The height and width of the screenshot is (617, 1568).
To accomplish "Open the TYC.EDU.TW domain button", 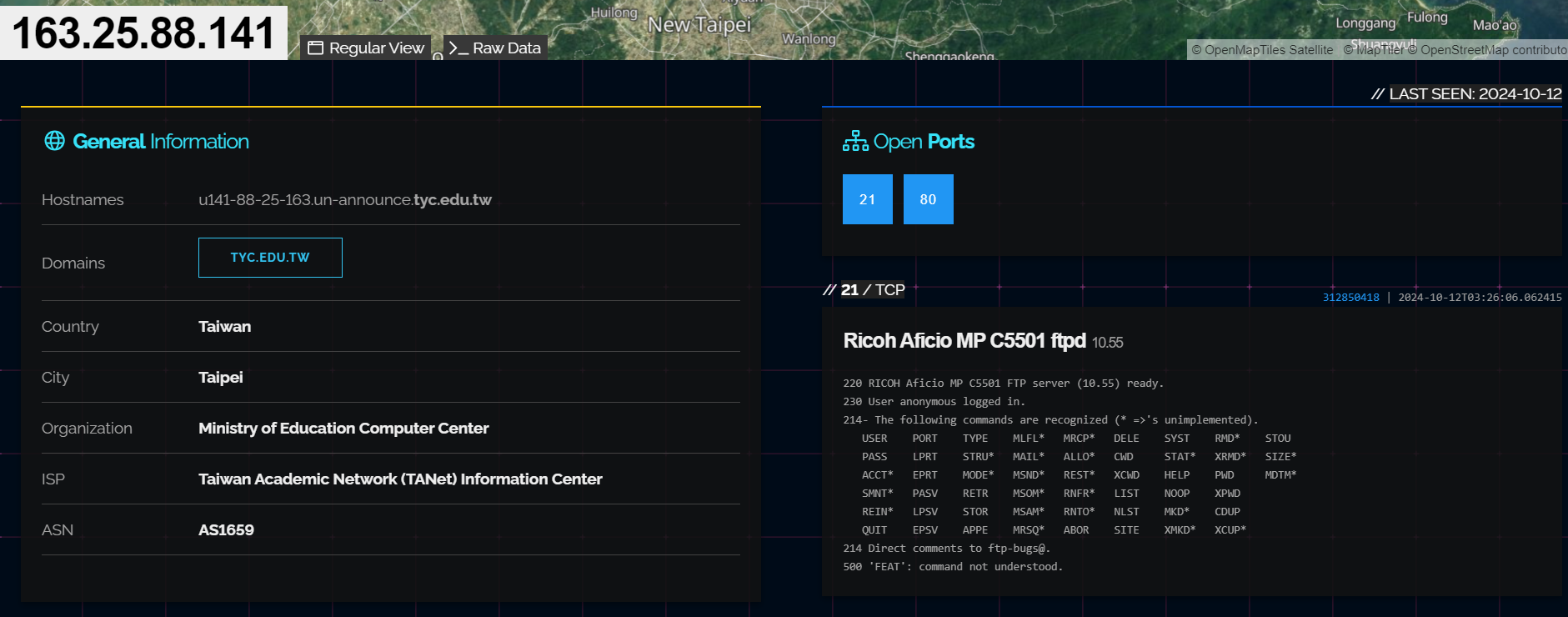I will (270, 258).
